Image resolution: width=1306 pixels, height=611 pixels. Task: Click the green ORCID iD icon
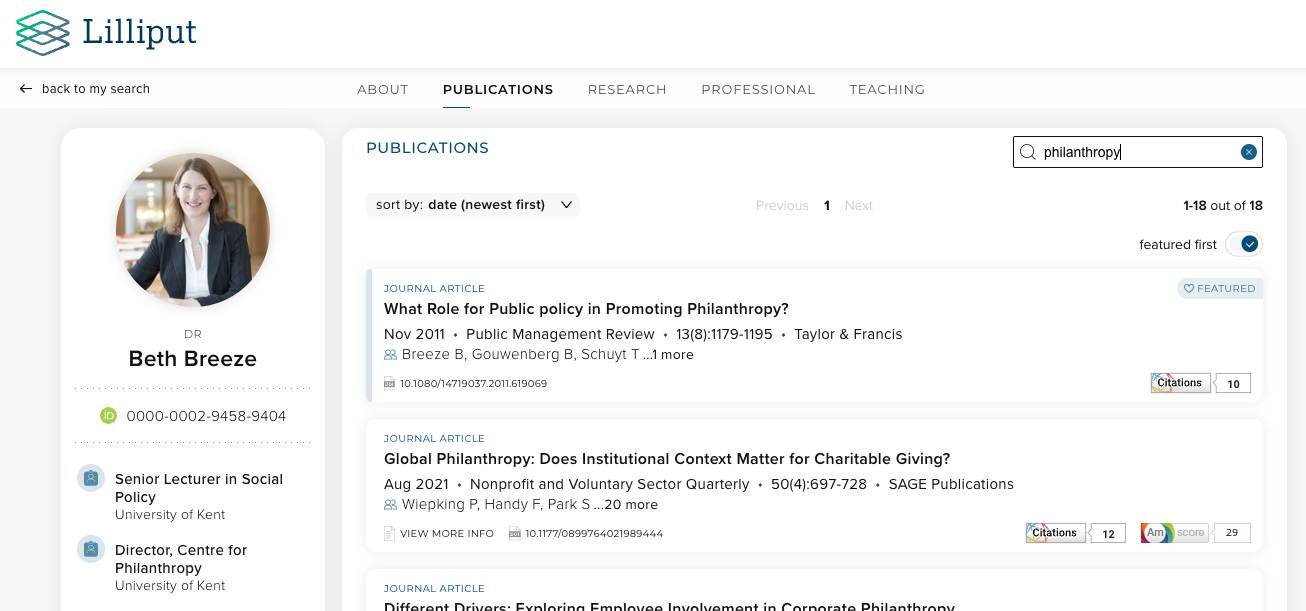click(109, 416)
